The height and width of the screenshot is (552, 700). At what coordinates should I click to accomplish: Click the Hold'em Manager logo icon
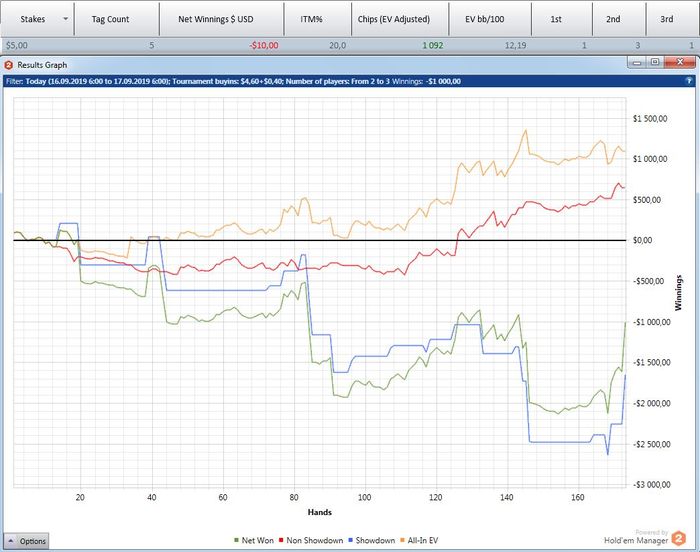pyautogui.click(x=679, y=539)
